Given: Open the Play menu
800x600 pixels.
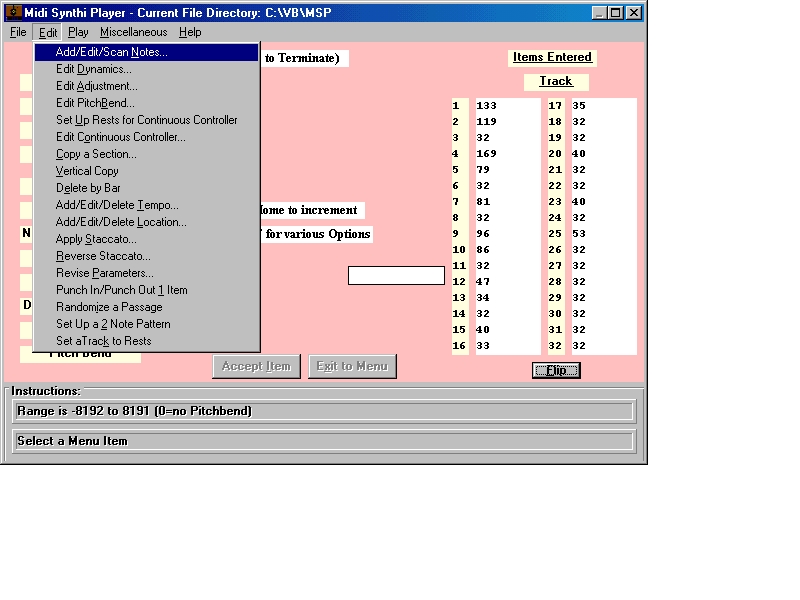Looking at the screenshot, I should coord(78,32).
